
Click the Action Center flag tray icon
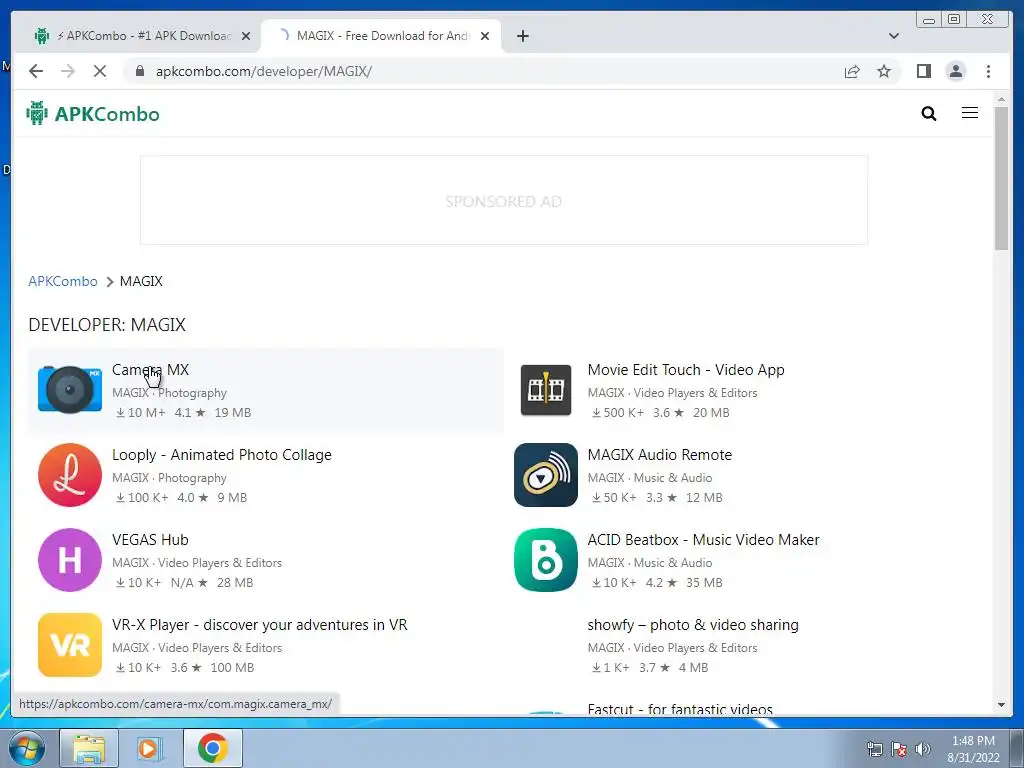[x=899, y=749]
